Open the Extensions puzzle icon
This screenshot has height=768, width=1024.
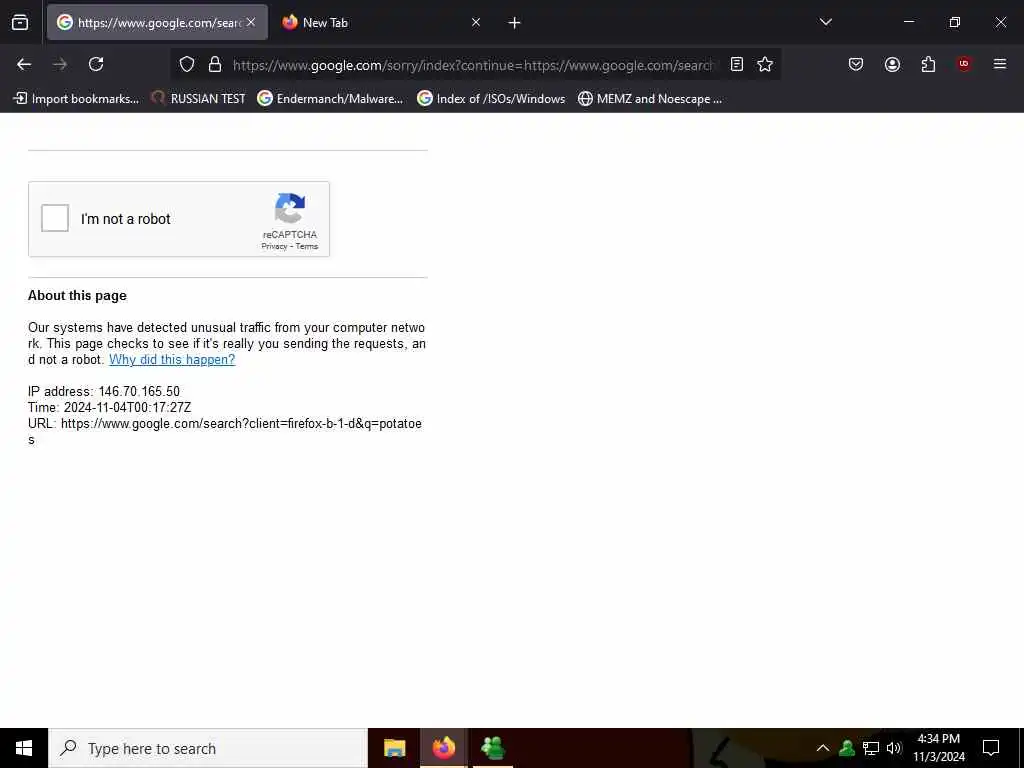[x=928, y=64]
